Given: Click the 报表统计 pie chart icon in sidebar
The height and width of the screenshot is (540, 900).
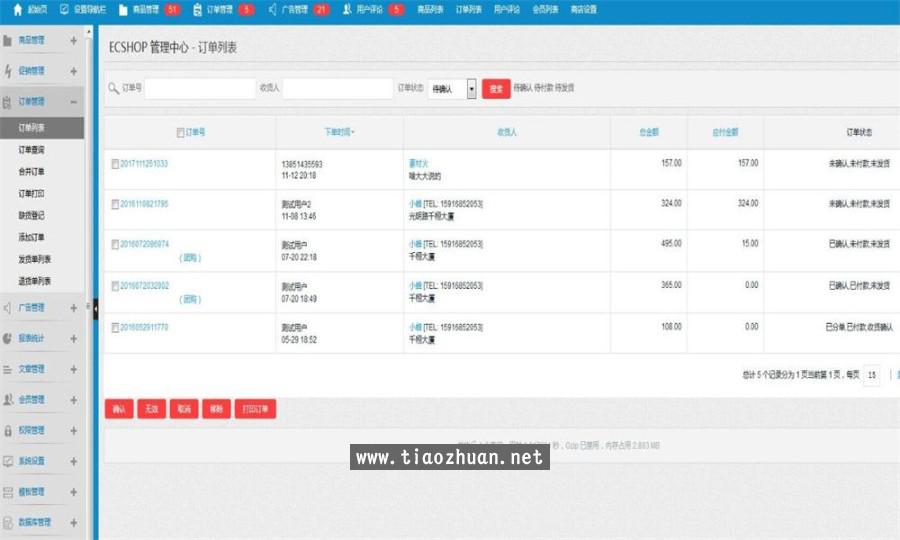Looking at the screenshot, I should pos(8,339).
